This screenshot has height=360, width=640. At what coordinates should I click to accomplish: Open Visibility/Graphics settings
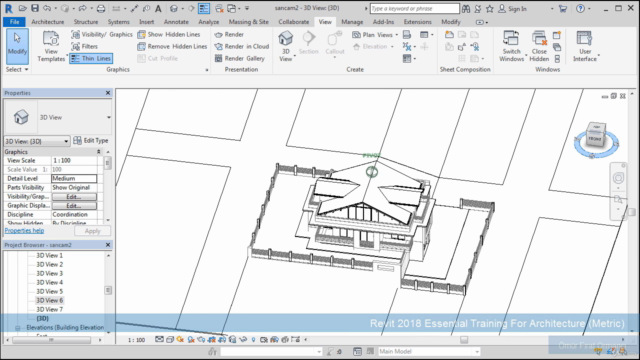tap(102, 35)
